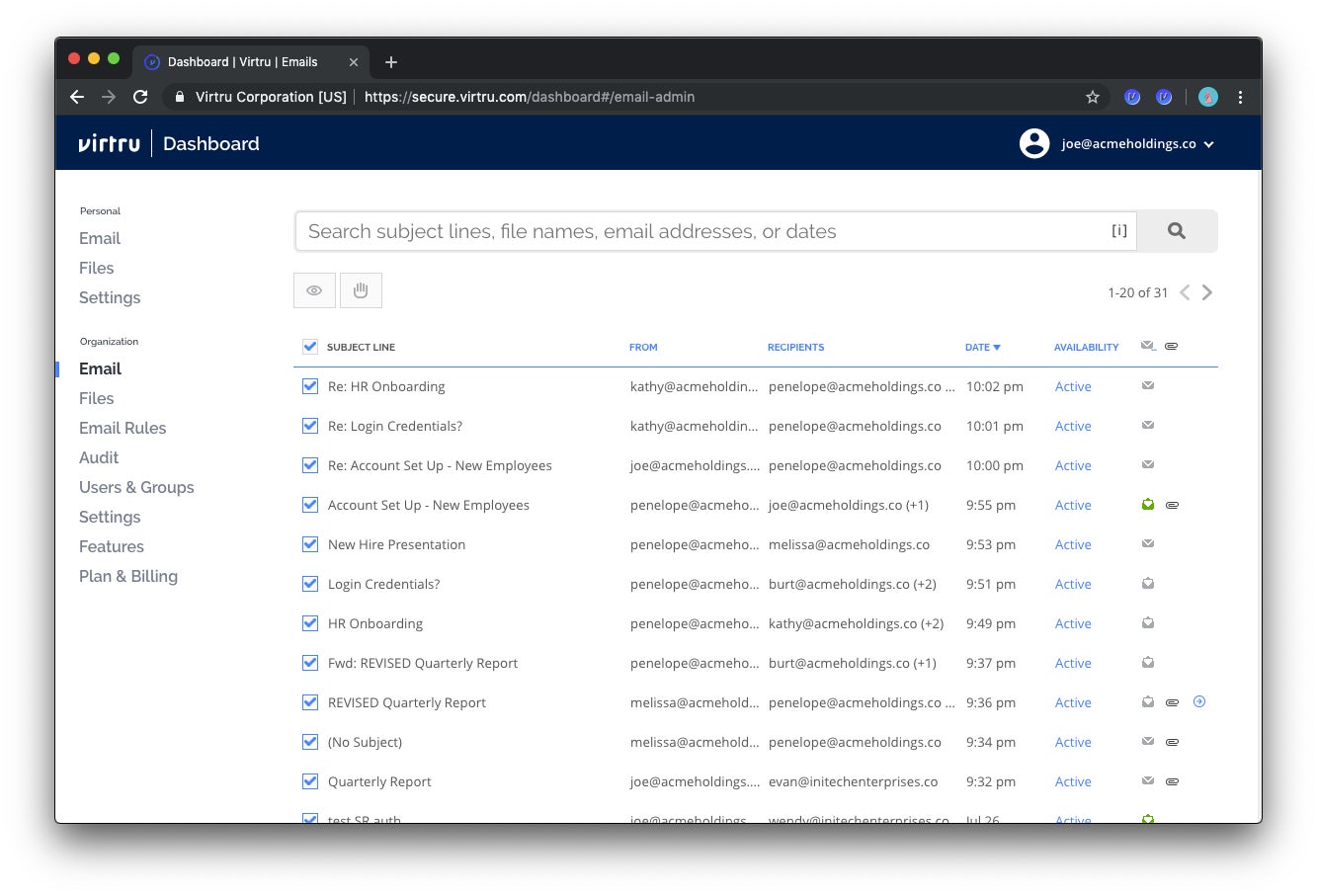Uncheck the Quarterly Report row checkbox
The width and height of the screenshot is (1317, 896).
[x=310, y=781]
